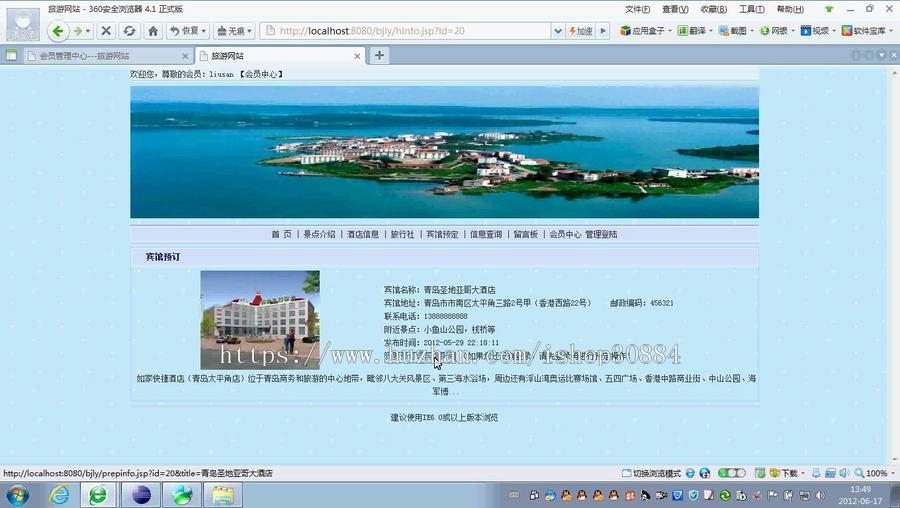Open the green 360 browser taskbar icon
Image resolution: width=900 pixels, height=508 pixels.
(98, 495)
